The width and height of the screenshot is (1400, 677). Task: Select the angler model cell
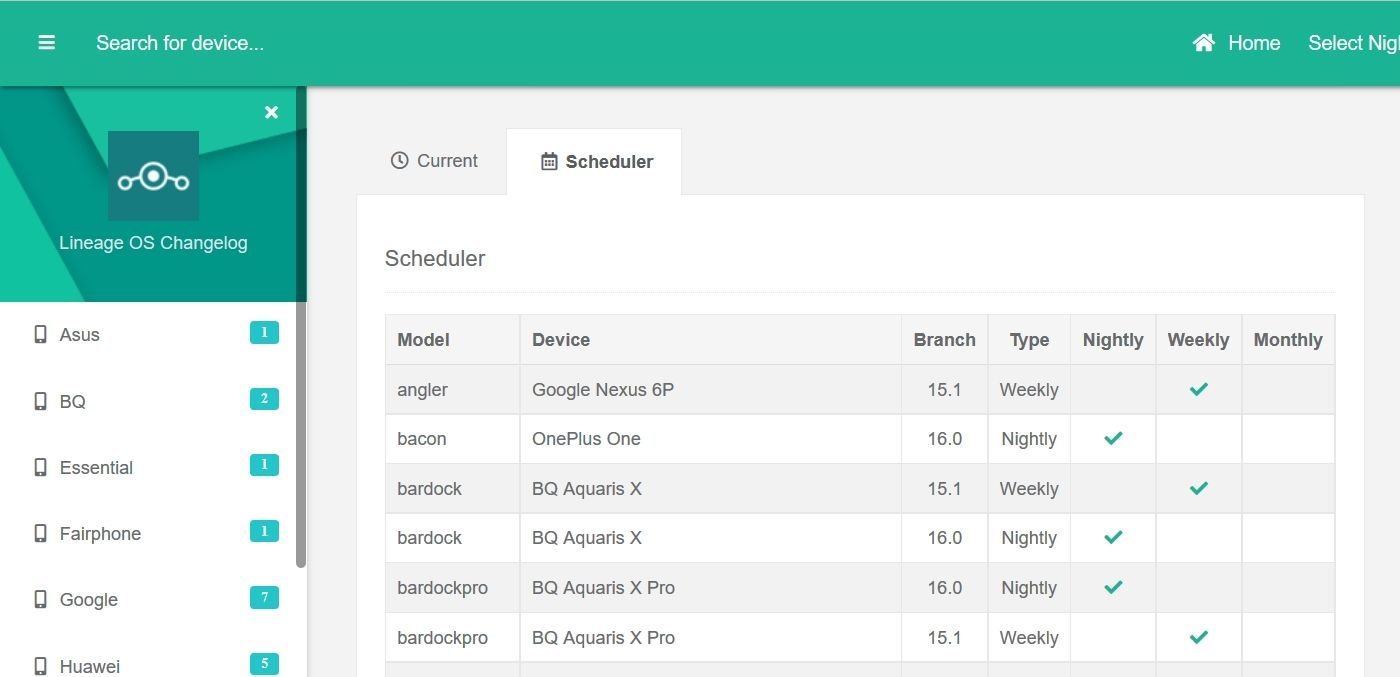point(453,390)
